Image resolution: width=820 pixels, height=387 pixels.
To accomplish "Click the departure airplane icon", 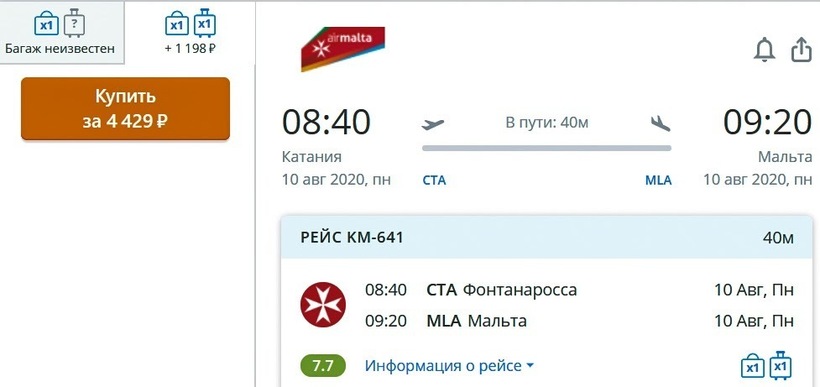I will coord(432,124).
